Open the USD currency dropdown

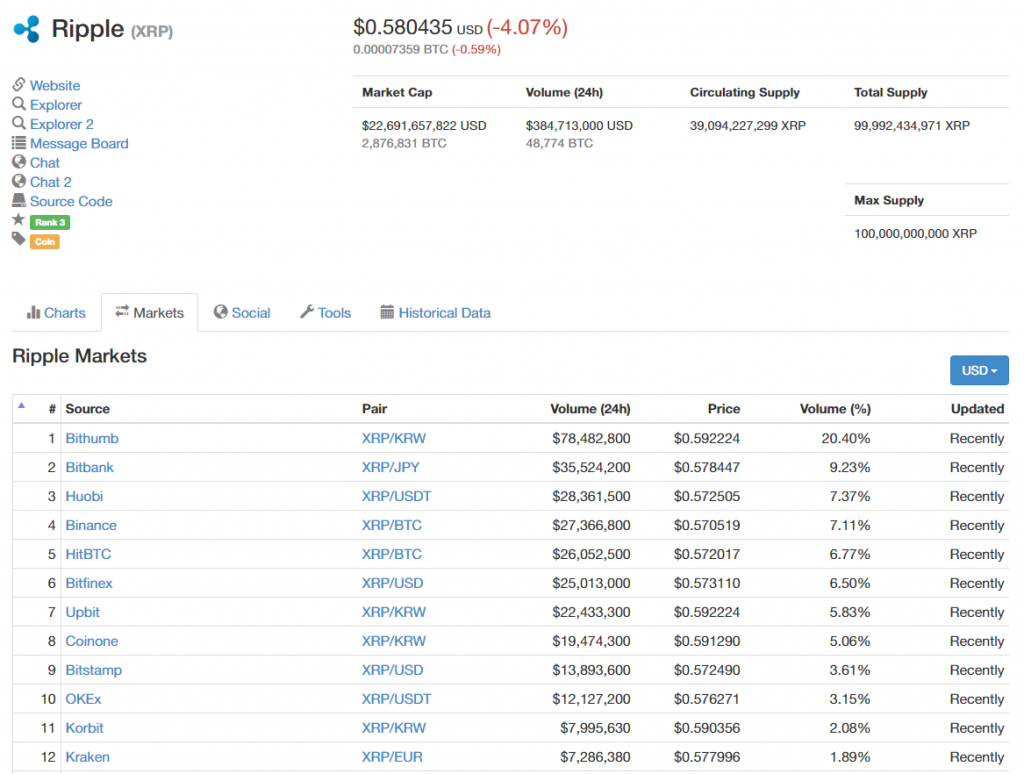pyautogui.click(x=979, y=370)
